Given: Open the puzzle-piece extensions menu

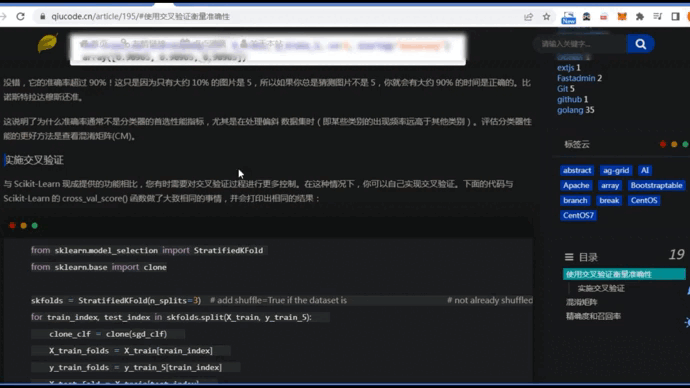Looking at the screenshot, I should pyautogui.click(x=640, y=17).
